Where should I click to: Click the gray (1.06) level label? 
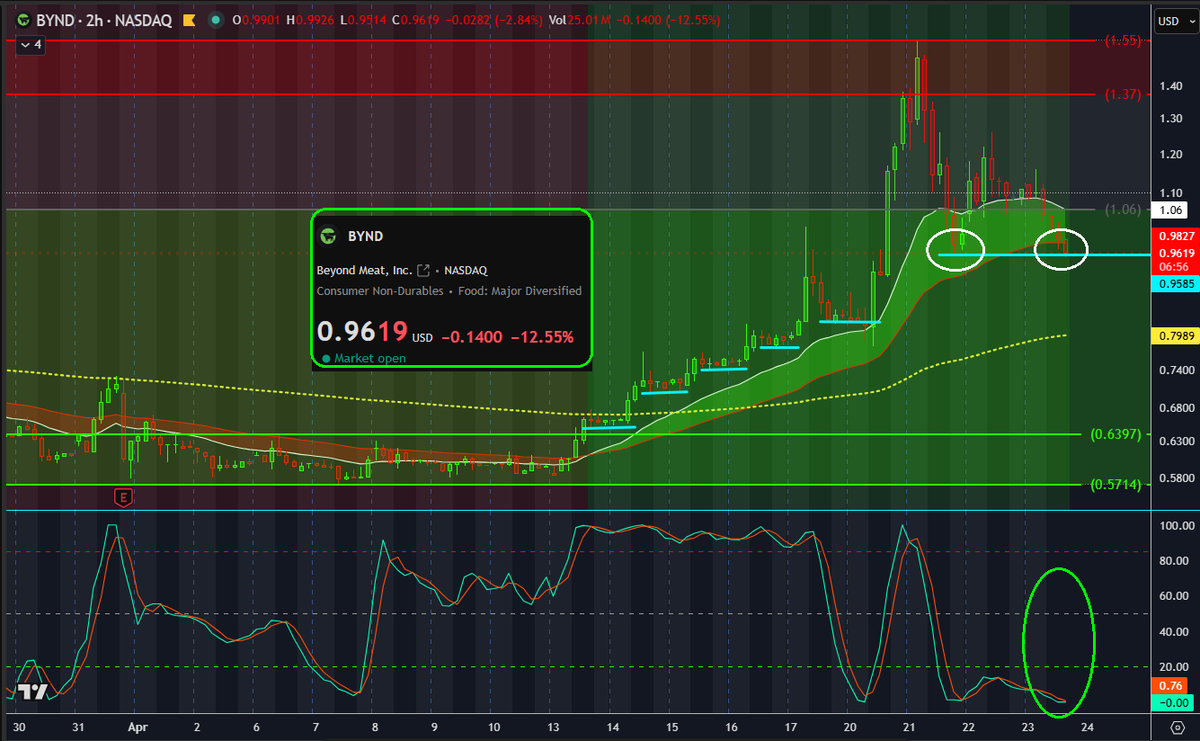pos(1122,209)
